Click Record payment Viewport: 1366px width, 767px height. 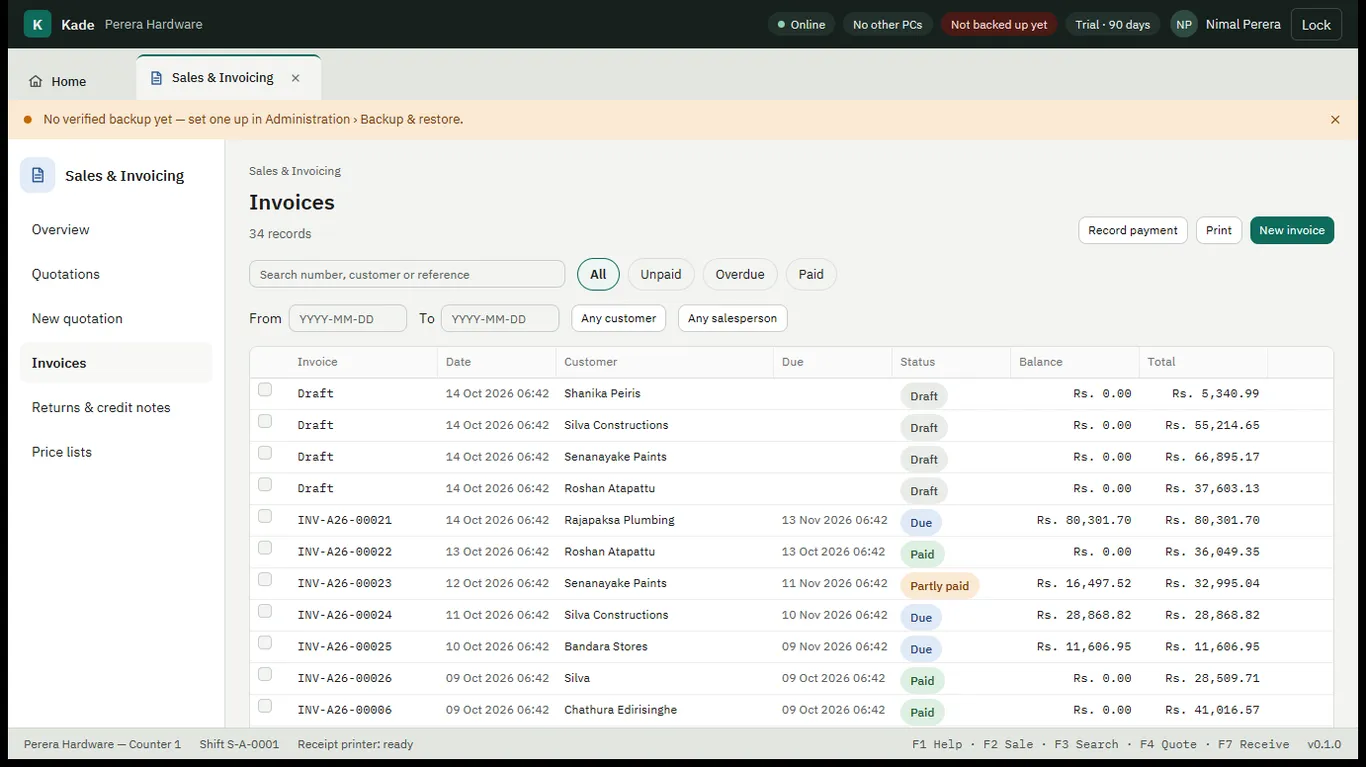[x=1133, y=230]
